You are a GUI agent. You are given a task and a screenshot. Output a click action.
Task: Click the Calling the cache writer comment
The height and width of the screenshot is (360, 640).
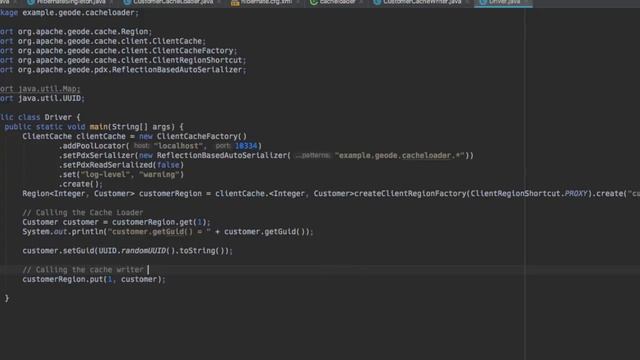(83, 270)
